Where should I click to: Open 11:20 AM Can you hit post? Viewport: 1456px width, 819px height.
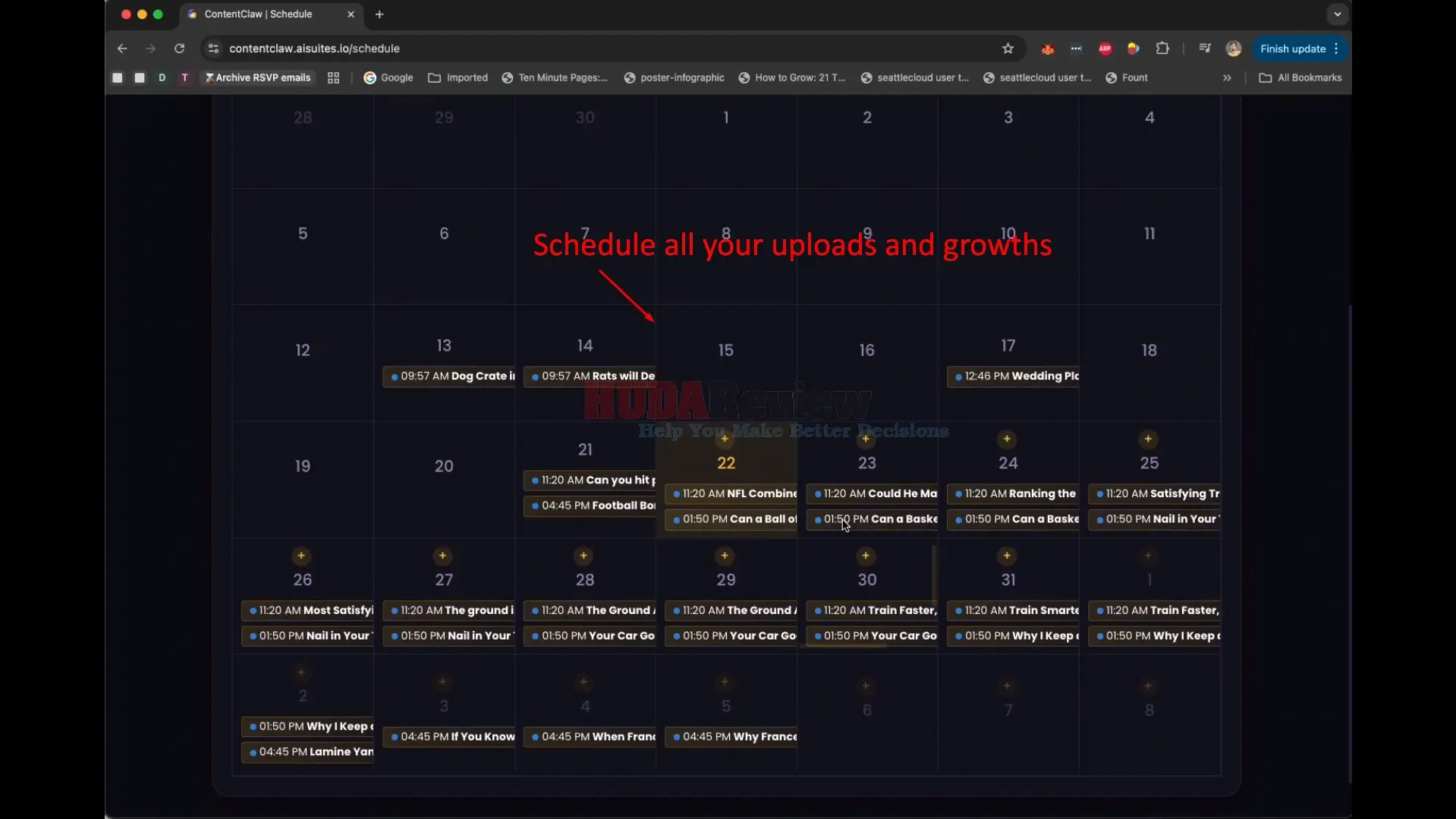[x=590, y=480]
